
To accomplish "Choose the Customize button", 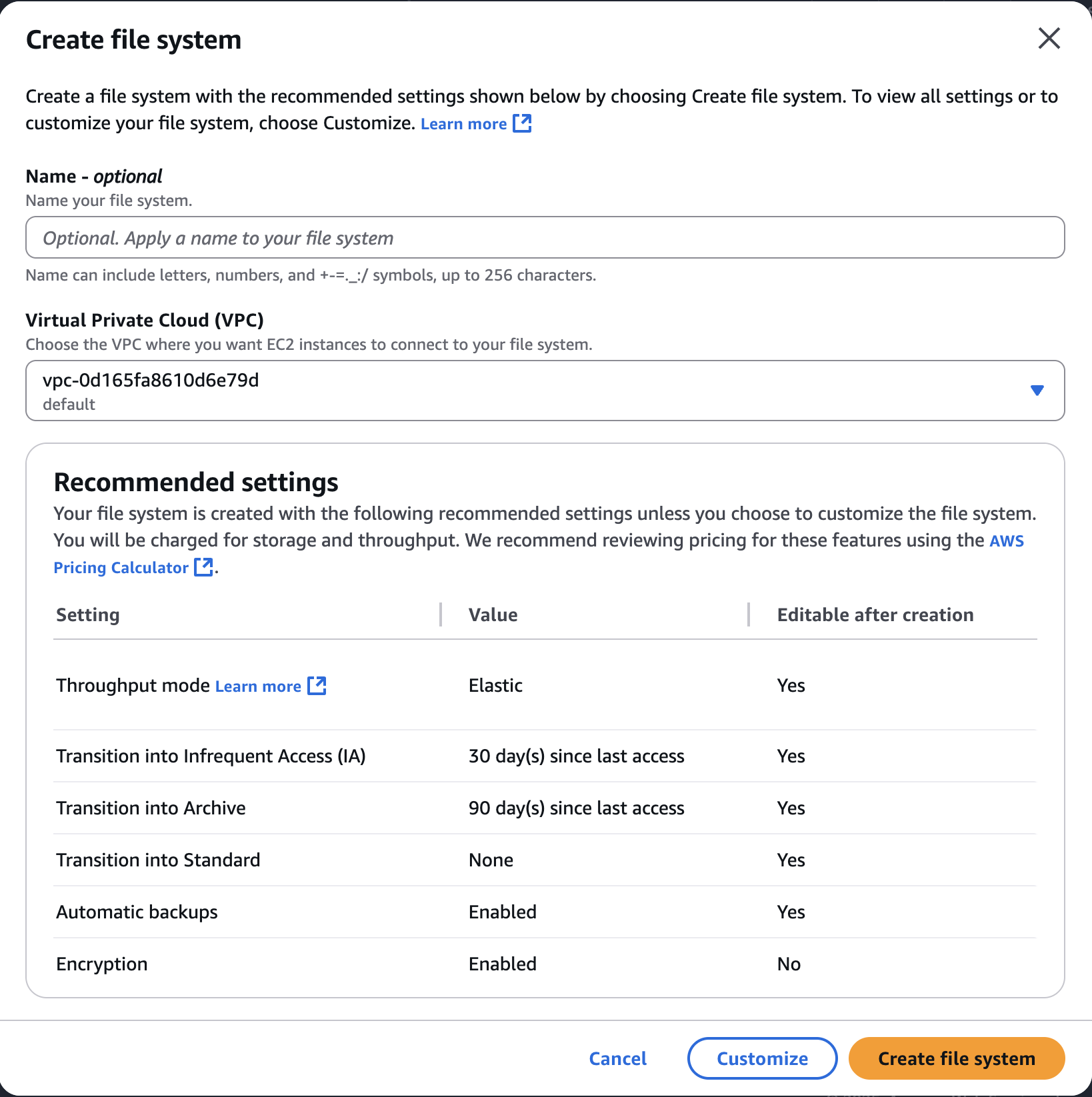I will pos(762,1058).
